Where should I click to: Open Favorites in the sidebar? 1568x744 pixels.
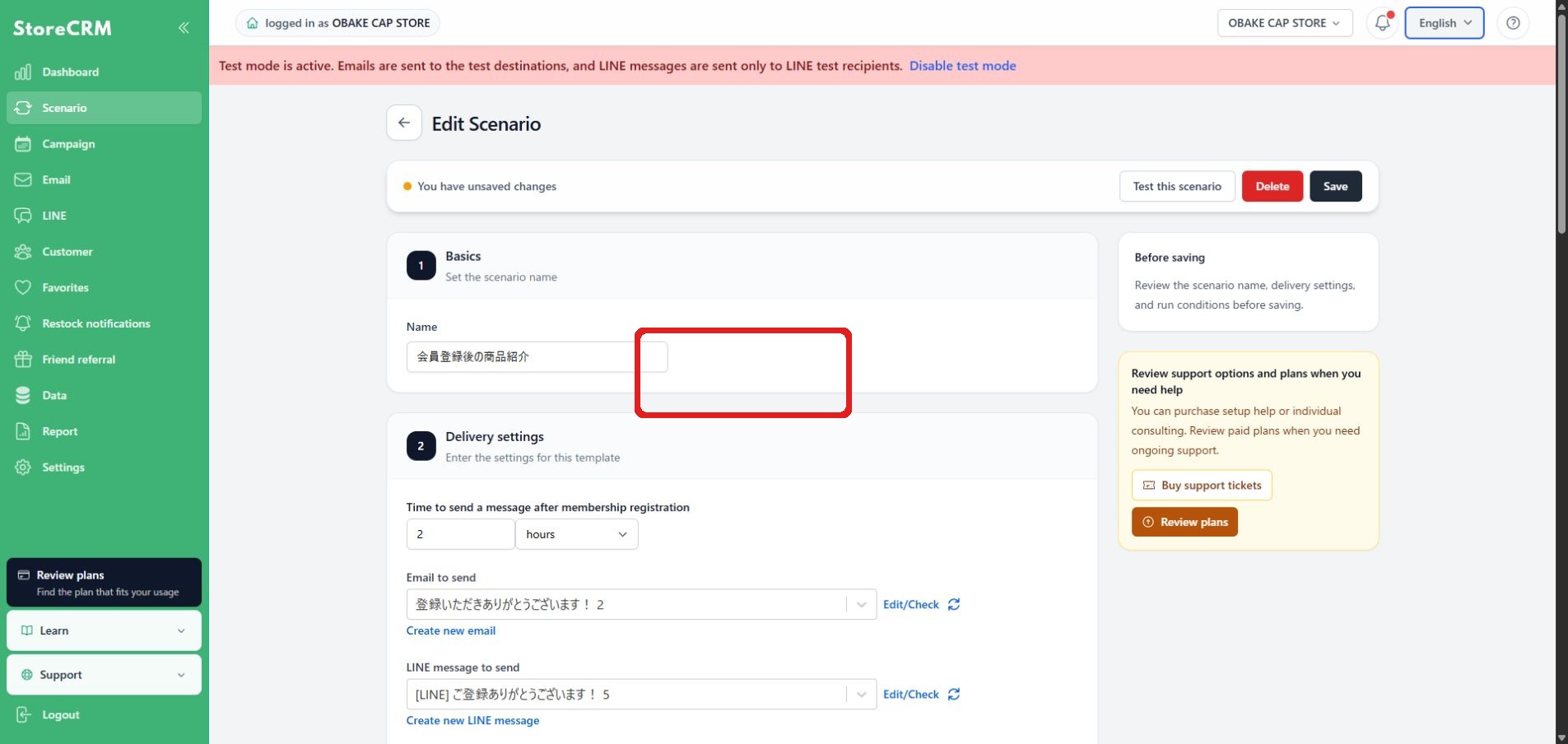(x=104, y=287)
